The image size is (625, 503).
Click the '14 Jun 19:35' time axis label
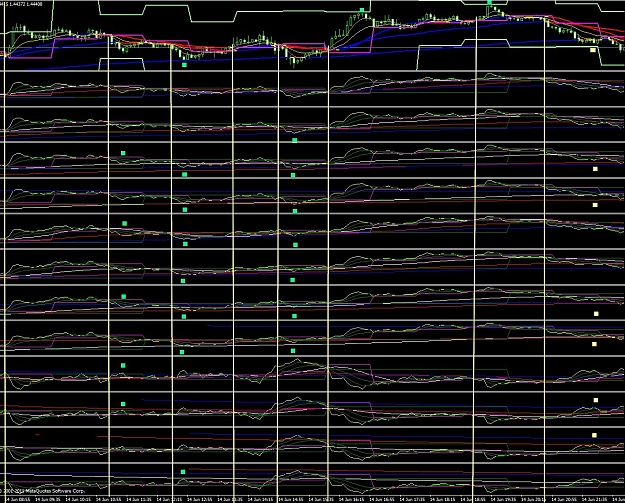[503, 499]
